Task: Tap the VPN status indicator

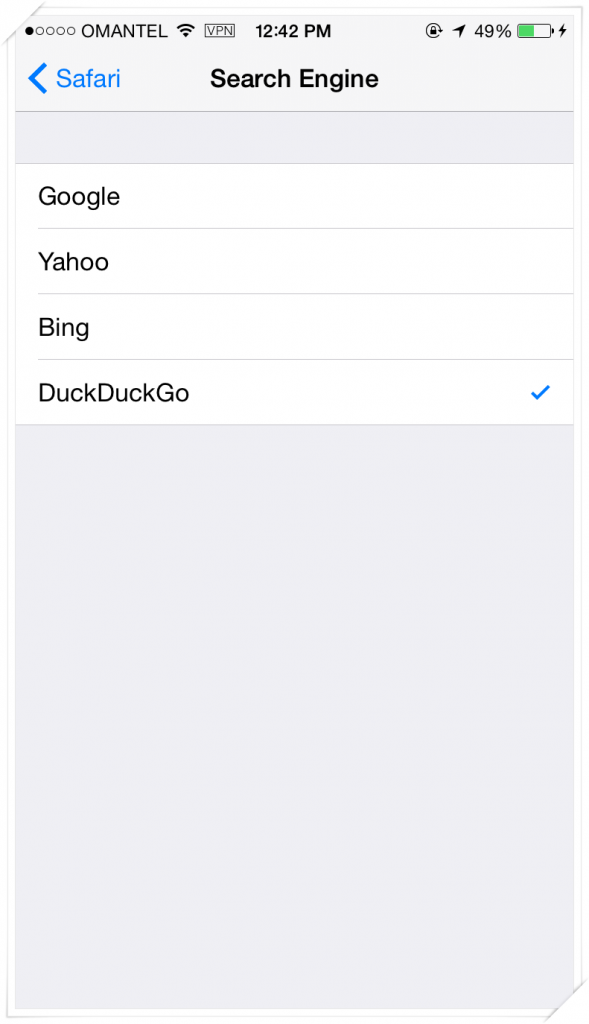Action: click(x=219, y=30)
